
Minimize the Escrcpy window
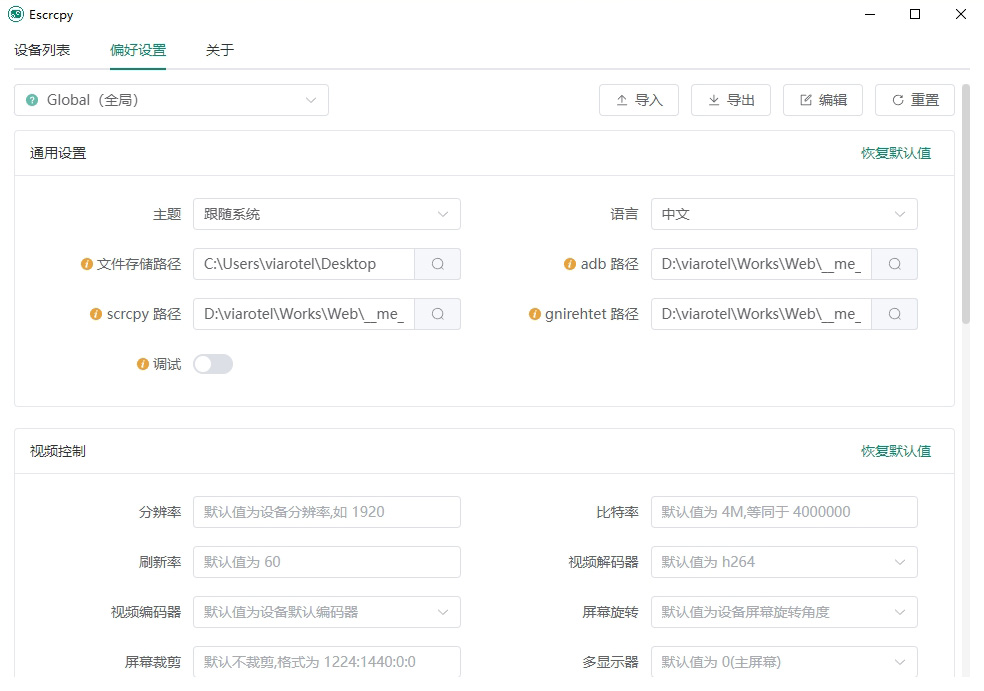[870, 14]
